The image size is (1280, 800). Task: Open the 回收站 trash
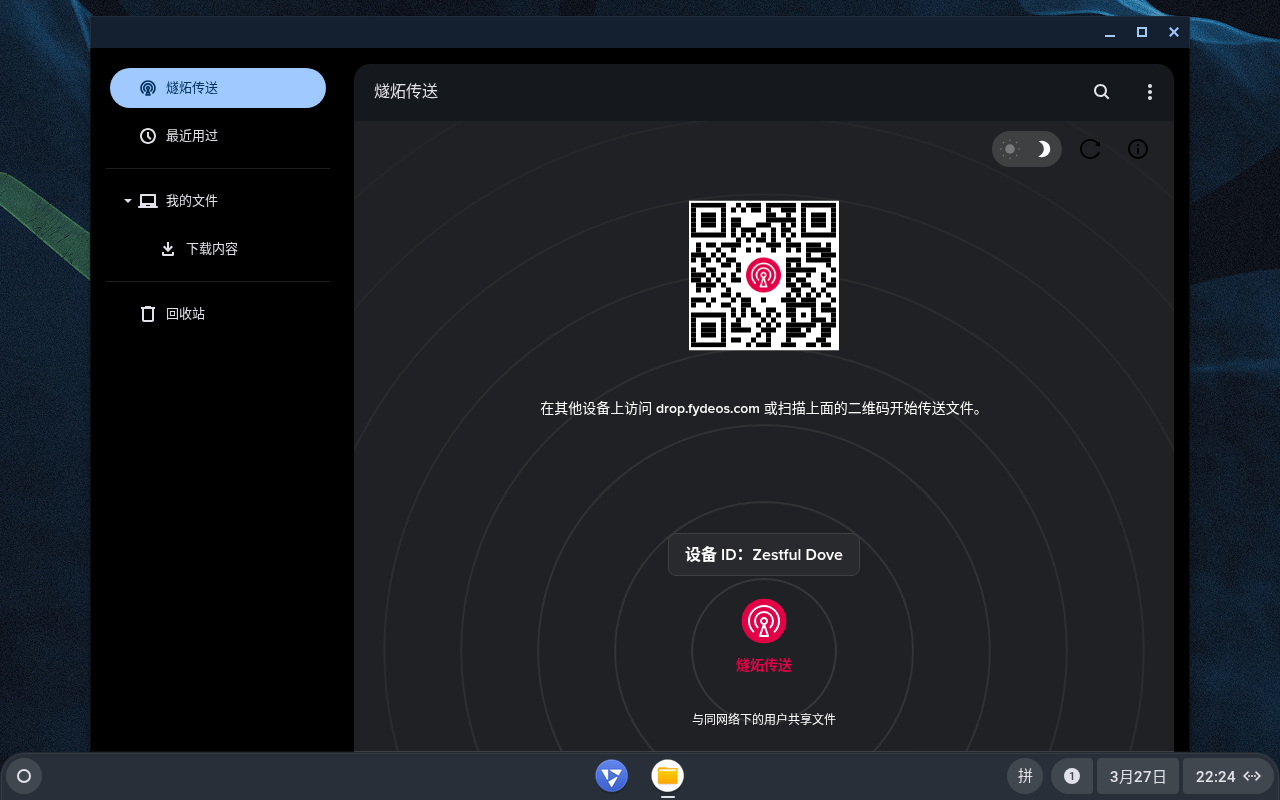185,314
